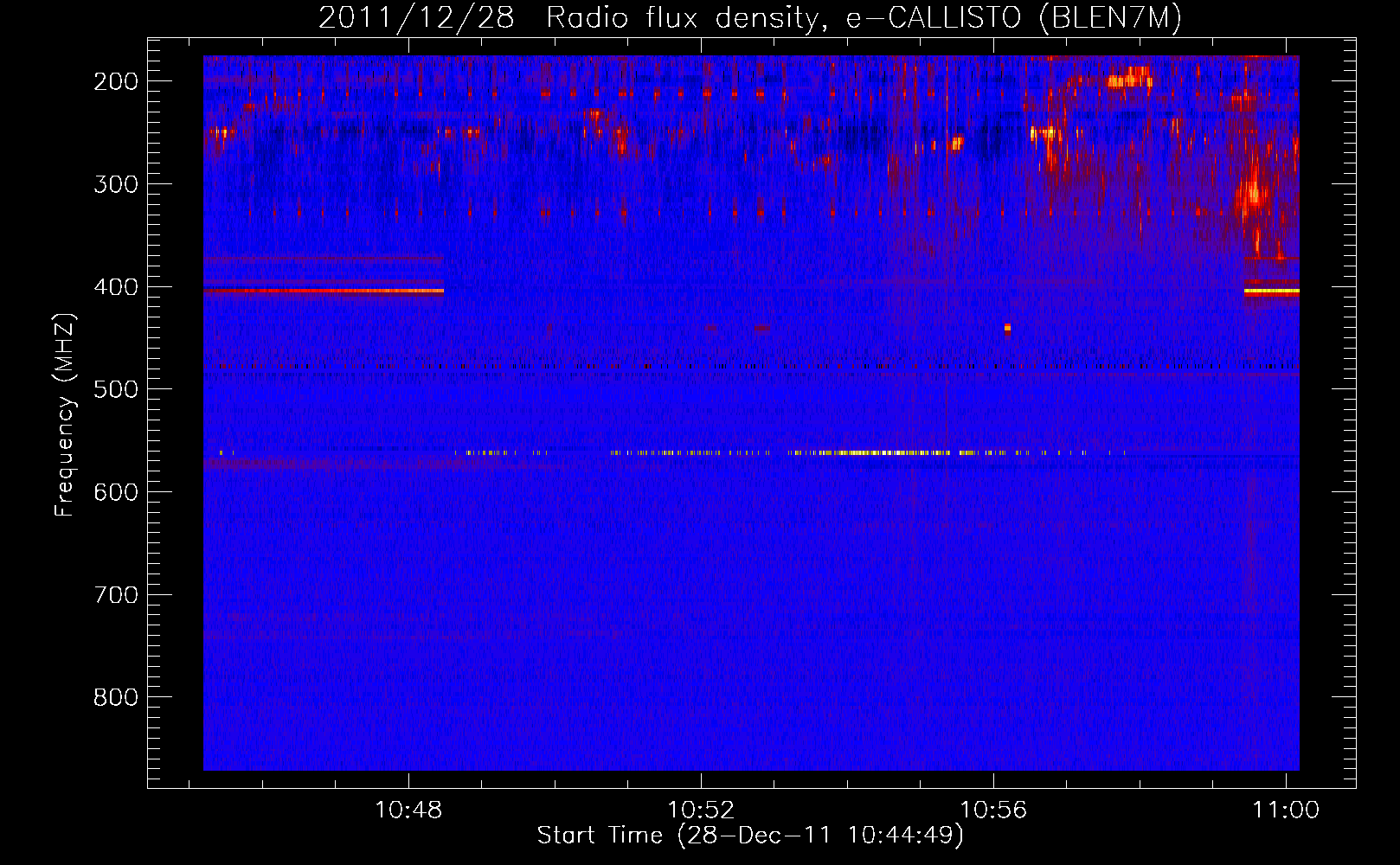Click the "Start Time (28-Dec-11 10:44:49)" label
This screenshot has height=865, width=1400.
750,835
